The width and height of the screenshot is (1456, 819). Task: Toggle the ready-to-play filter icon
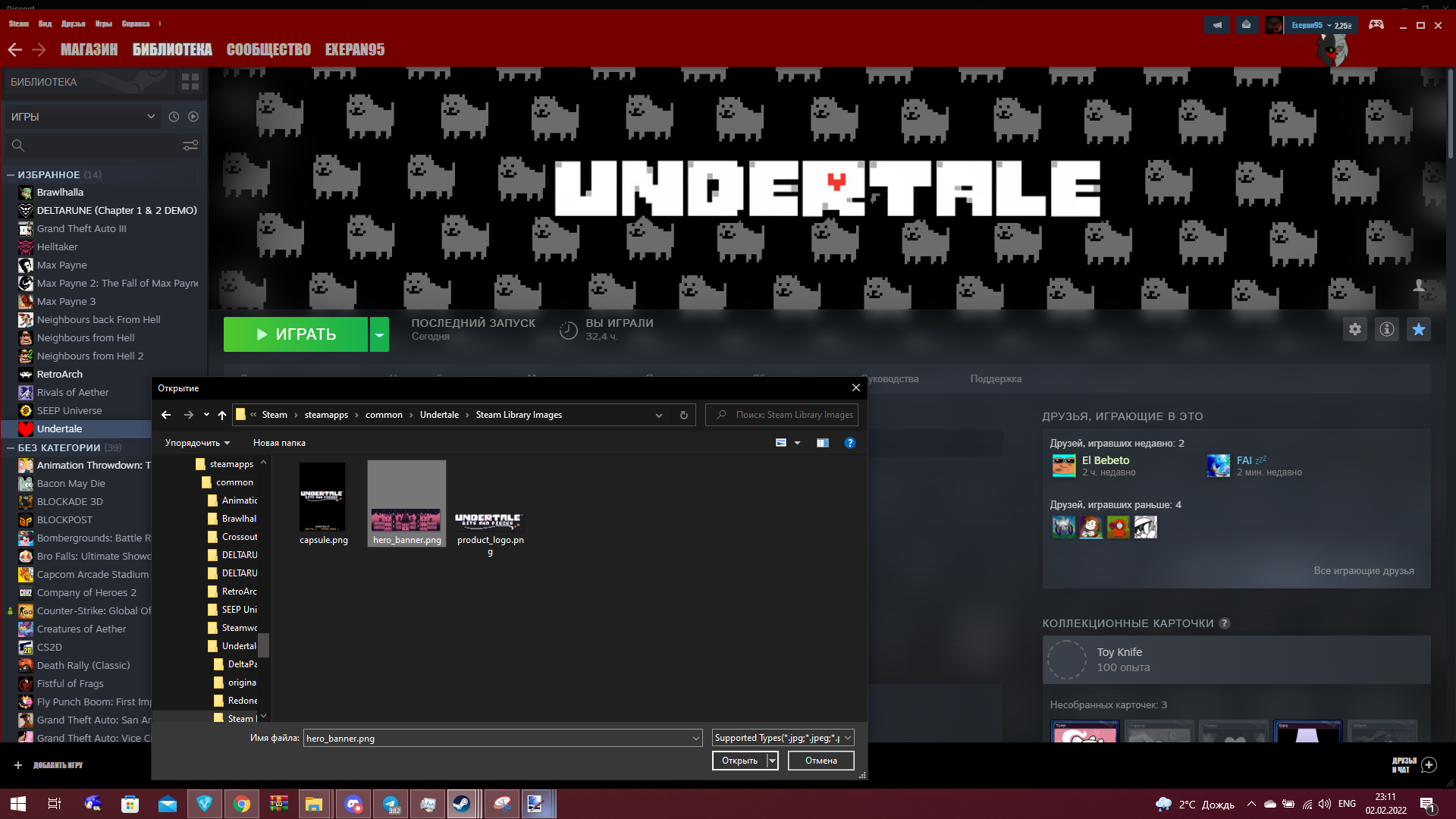point(193,117)
